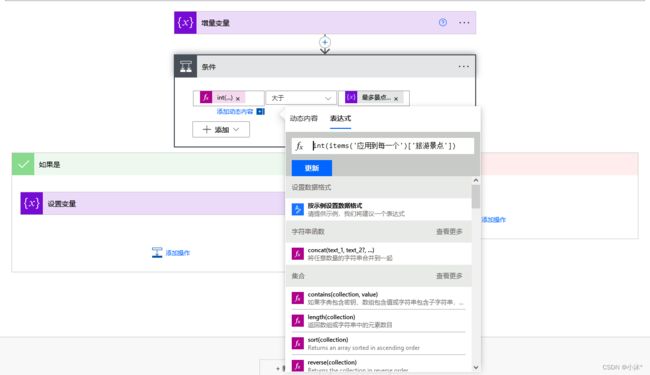Open help for the 增量变量 action
The height and width of the screenshot is (375, 650).
443,22
